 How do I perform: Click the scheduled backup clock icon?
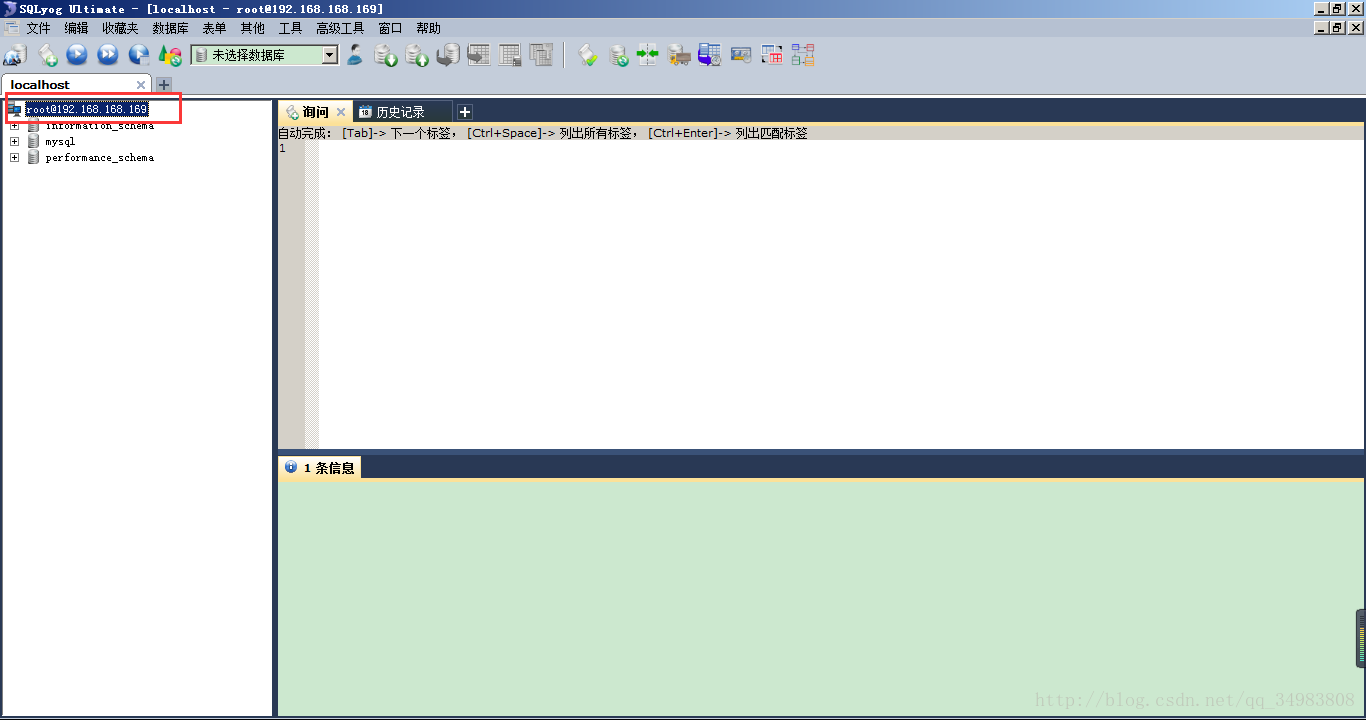tap(710, 55)
